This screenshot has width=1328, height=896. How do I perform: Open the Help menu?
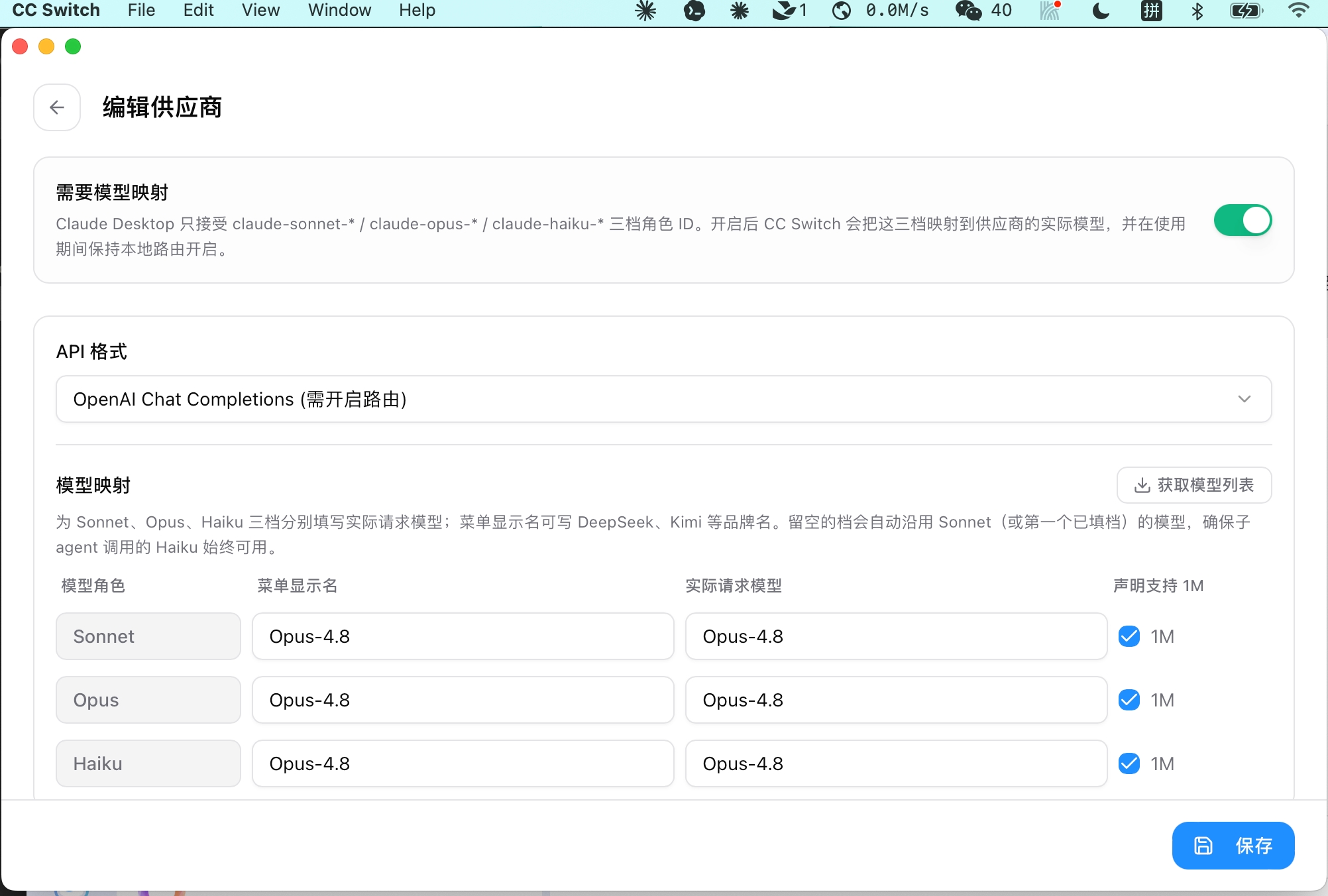click(417, 11)
